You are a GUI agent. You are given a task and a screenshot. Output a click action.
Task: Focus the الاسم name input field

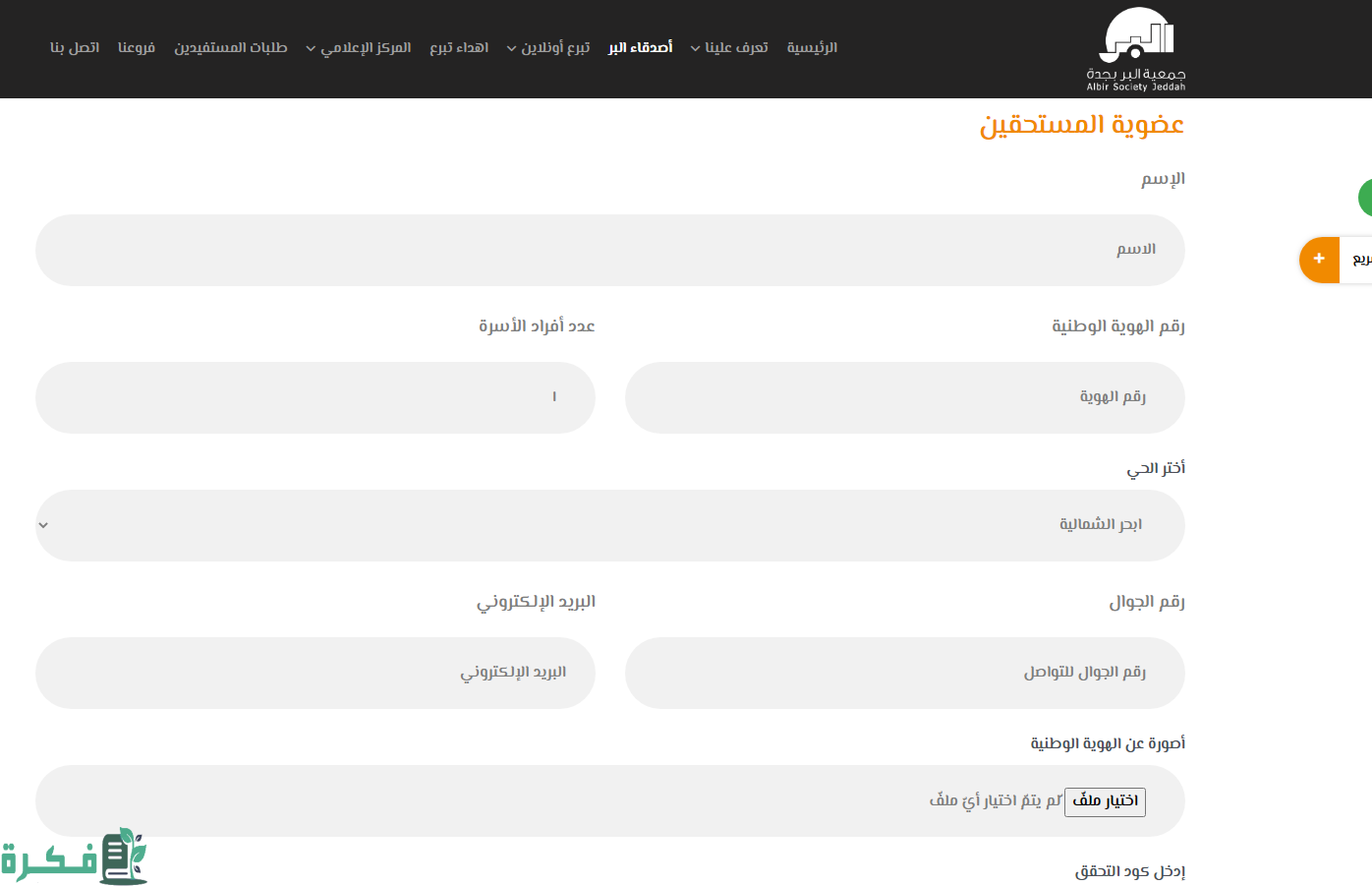coord(609,250)
